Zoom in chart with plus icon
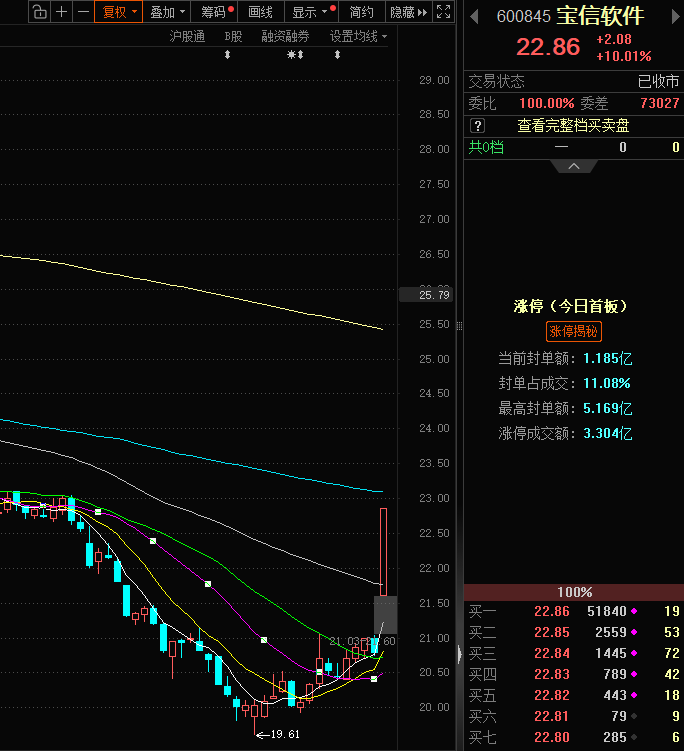 (x=62, y=12)
